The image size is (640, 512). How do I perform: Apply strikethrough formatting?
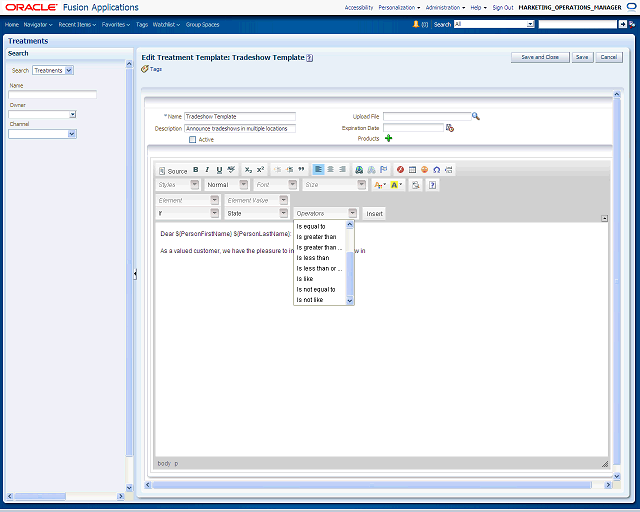tap(231, 170)
